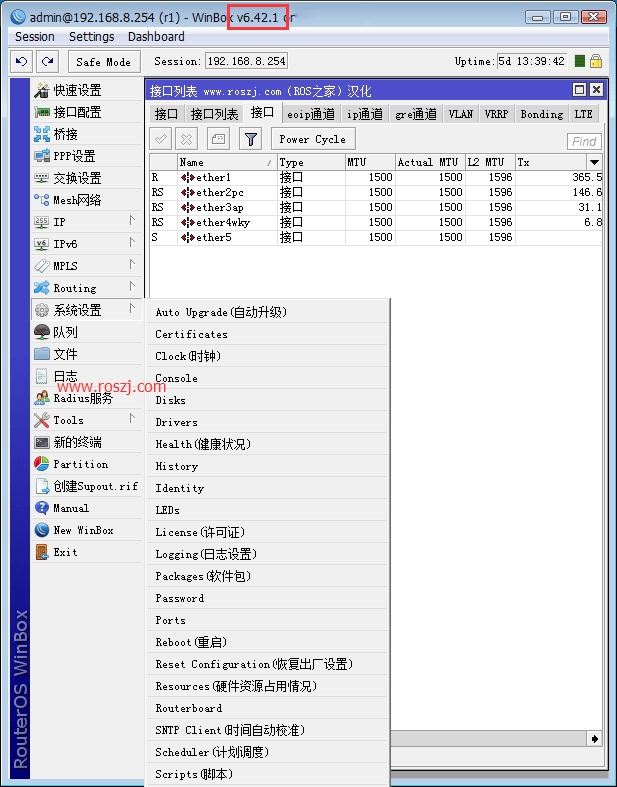
Task: Select Packages(软件包) menu entry
Action: pyautogui.click(x=267, y=576)
